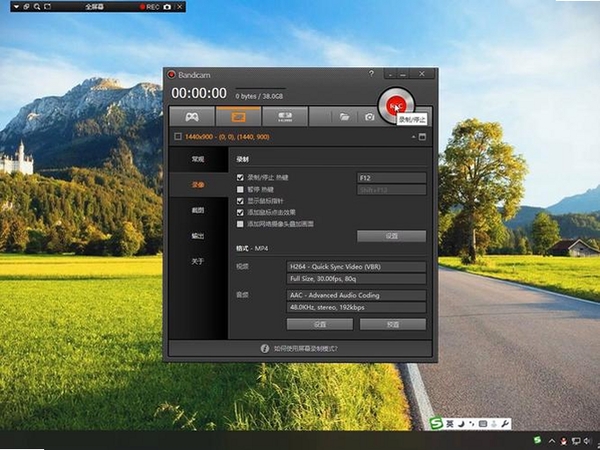600x450 pixels.
Task: Open help via the question mark icon
Action: pyautogui.click(x=371, y=73)
